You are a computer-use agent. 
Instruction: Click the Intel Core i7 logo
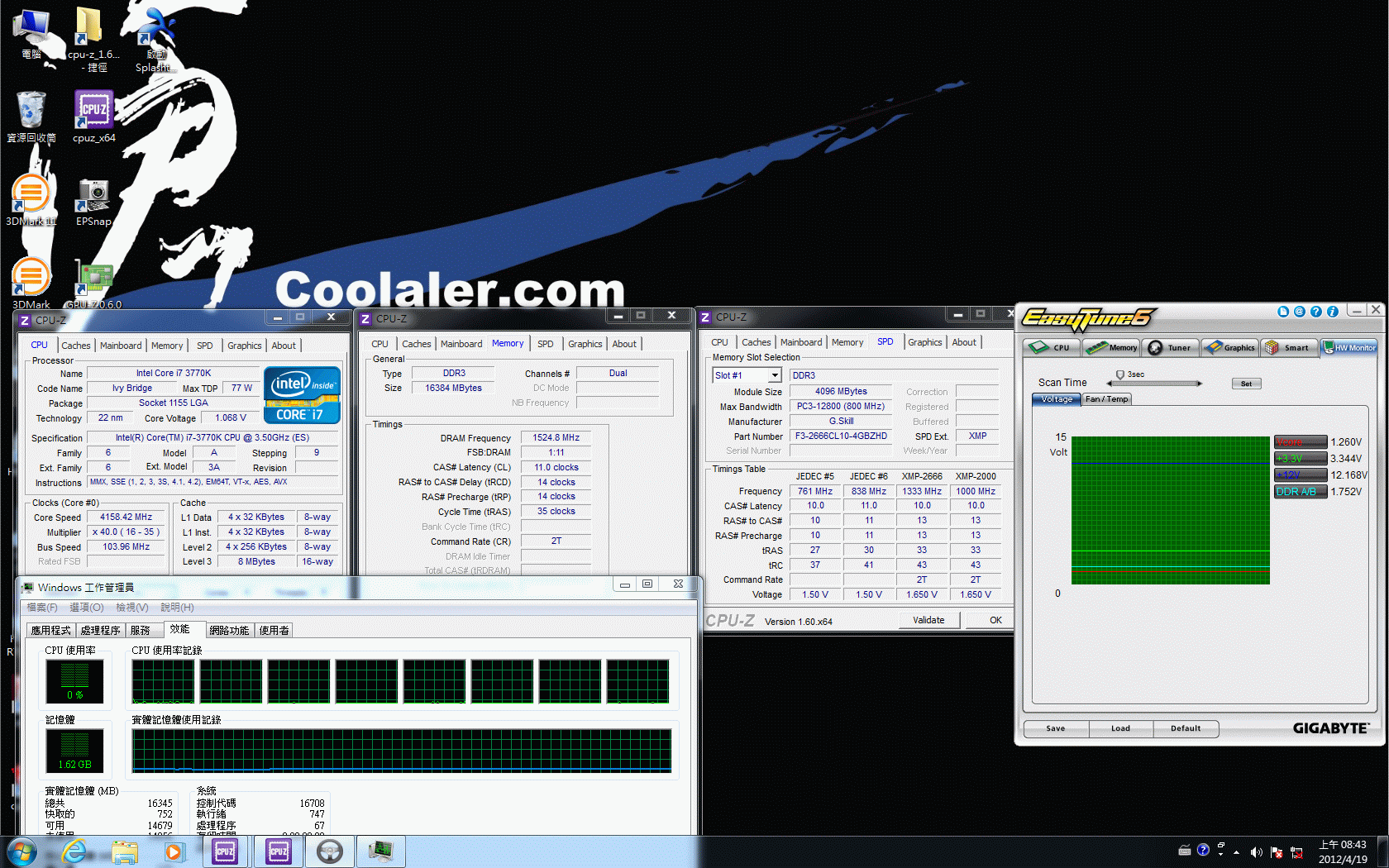point(302,395)
